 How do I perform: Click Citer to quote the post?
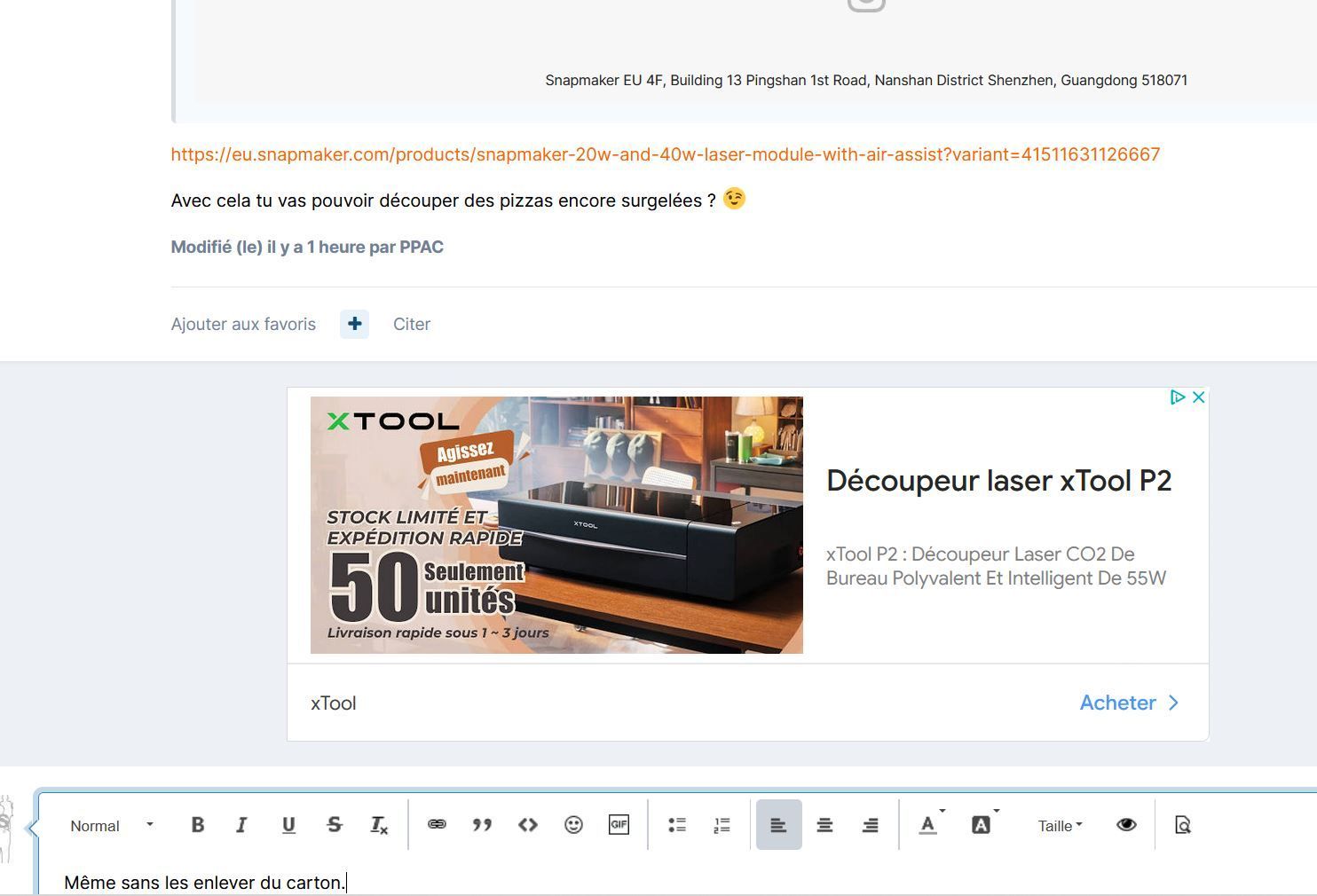pos(412,325)
